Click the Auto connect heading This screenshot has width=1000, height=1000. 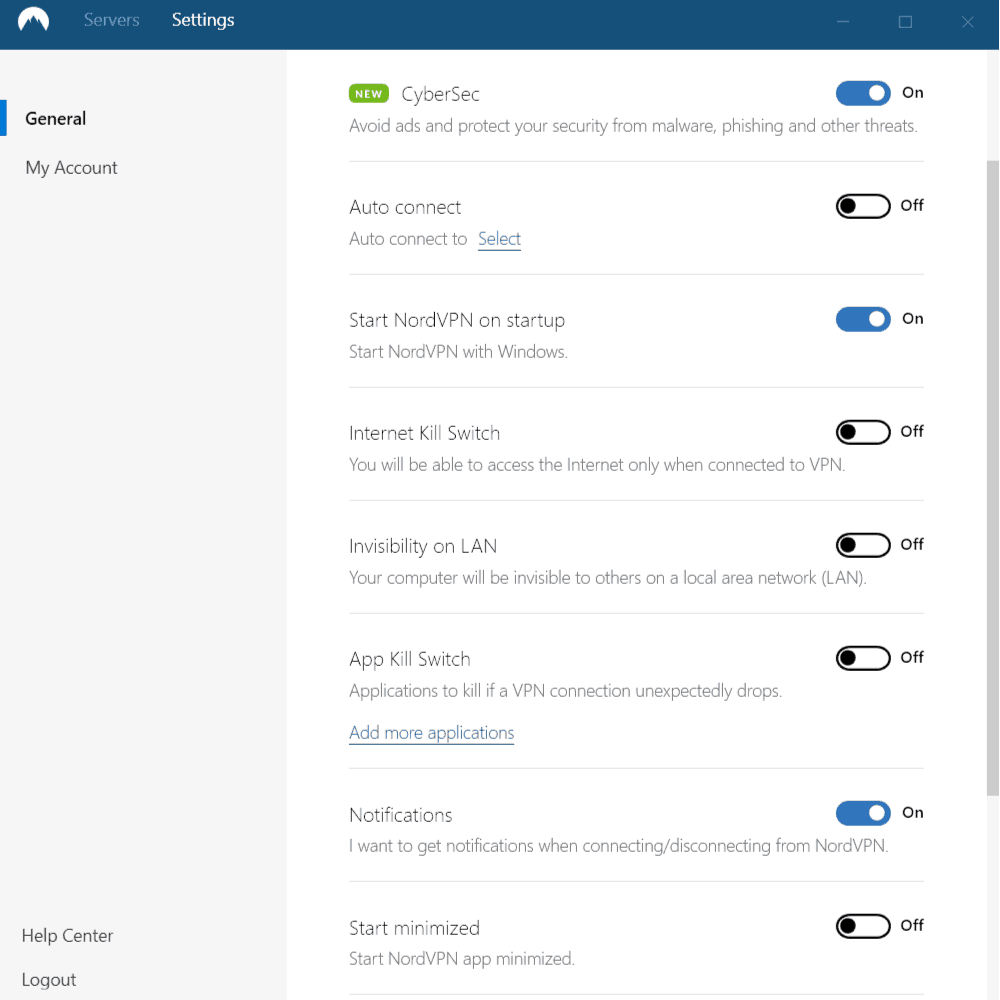(x=405, y=207)
